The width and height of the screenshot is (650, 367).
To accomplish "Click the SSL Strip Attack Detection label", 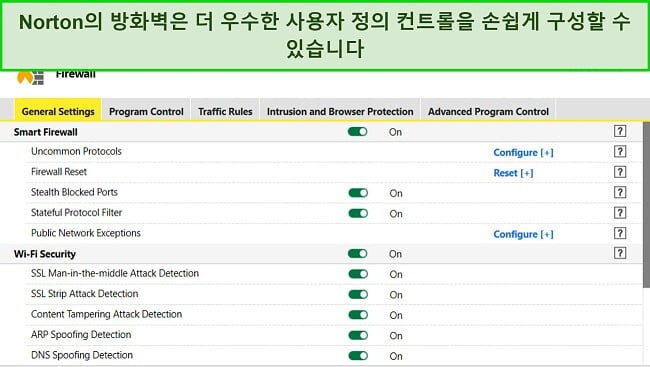I will tap(85, 294).
